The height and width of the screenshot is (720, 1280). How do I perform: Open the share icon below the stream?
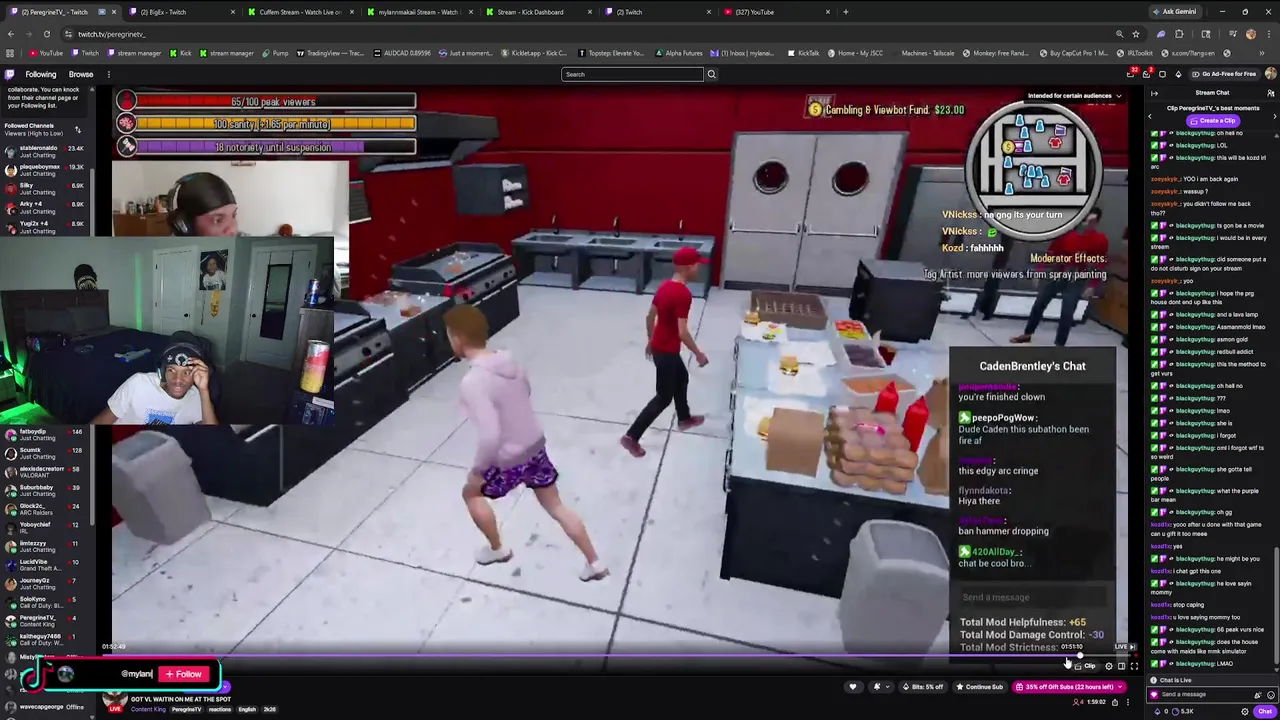click(1115, 702)
